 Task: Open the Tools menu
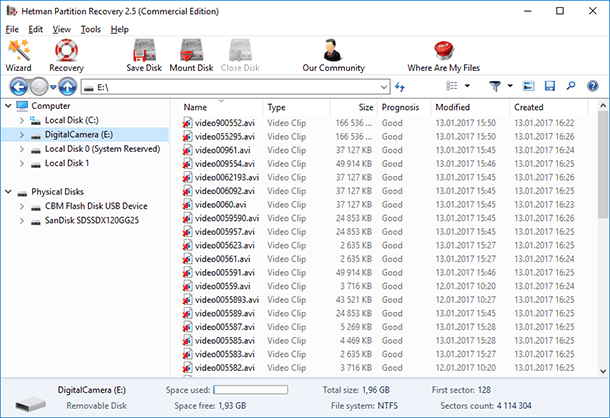[x=91, y=30]
